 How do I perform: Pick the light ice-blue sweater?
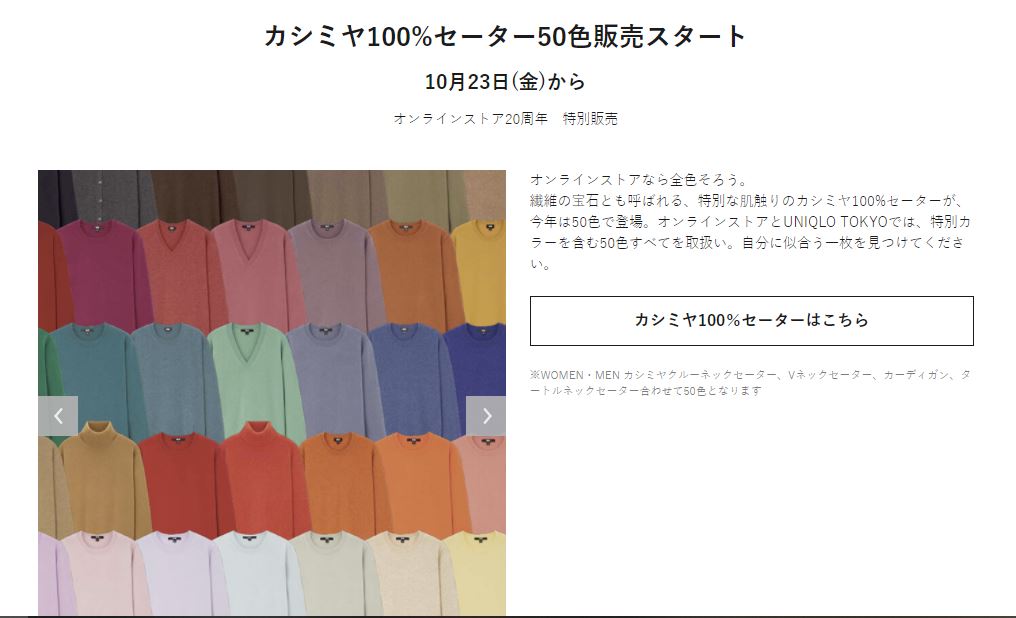[x=254, y=573]
